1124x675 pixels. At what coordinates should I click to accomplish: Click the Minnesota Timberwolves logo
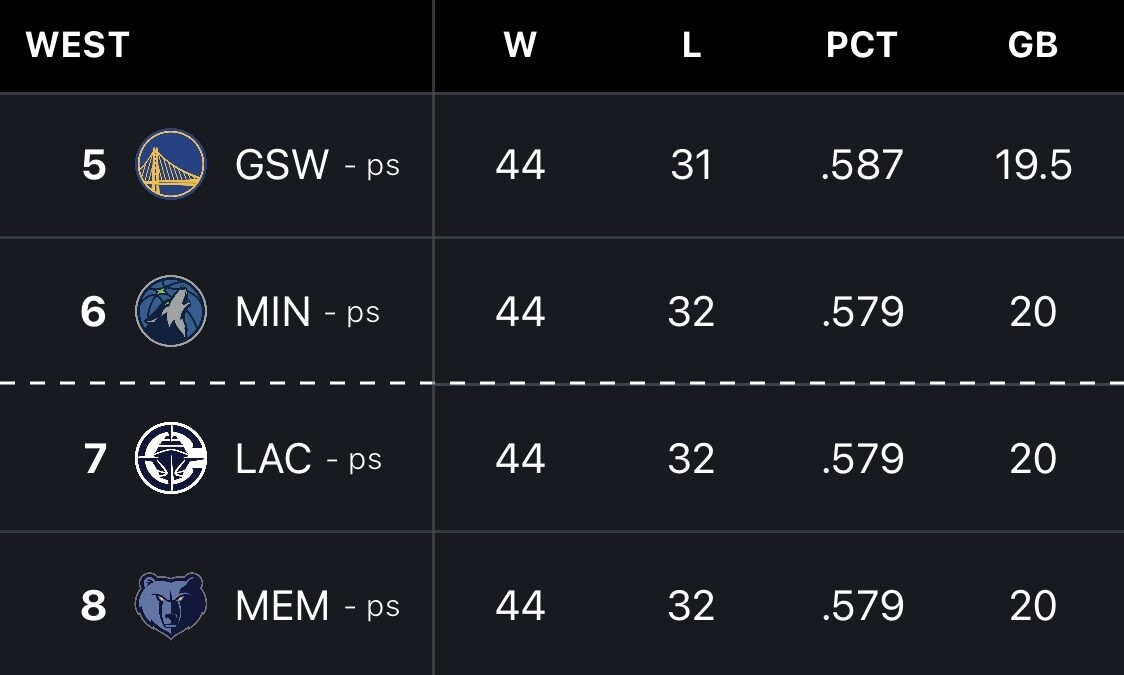pyautogui.click(x=171, y=312)
